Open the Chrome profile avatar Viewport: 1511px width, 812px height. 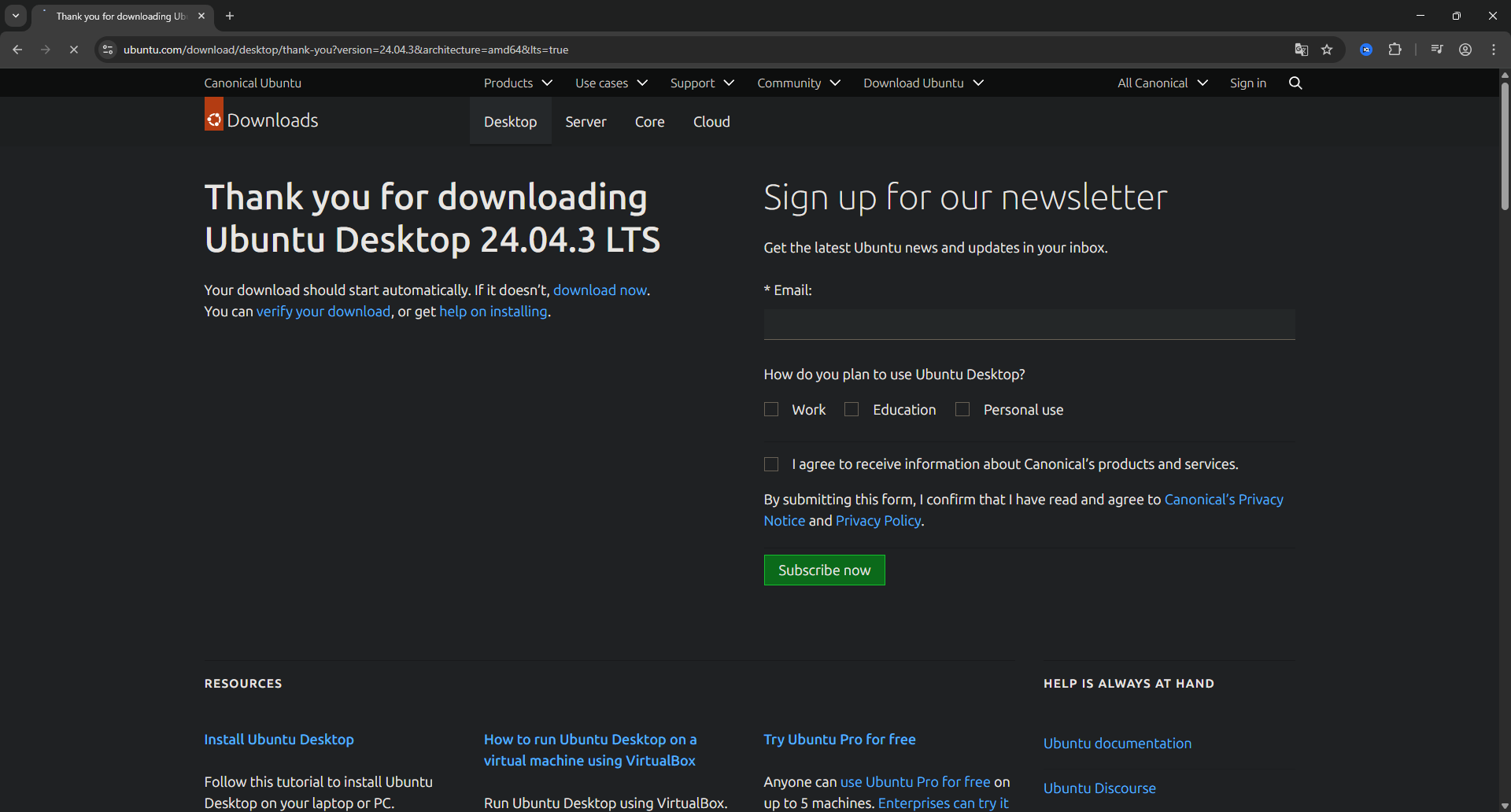tap(1465, 49)
